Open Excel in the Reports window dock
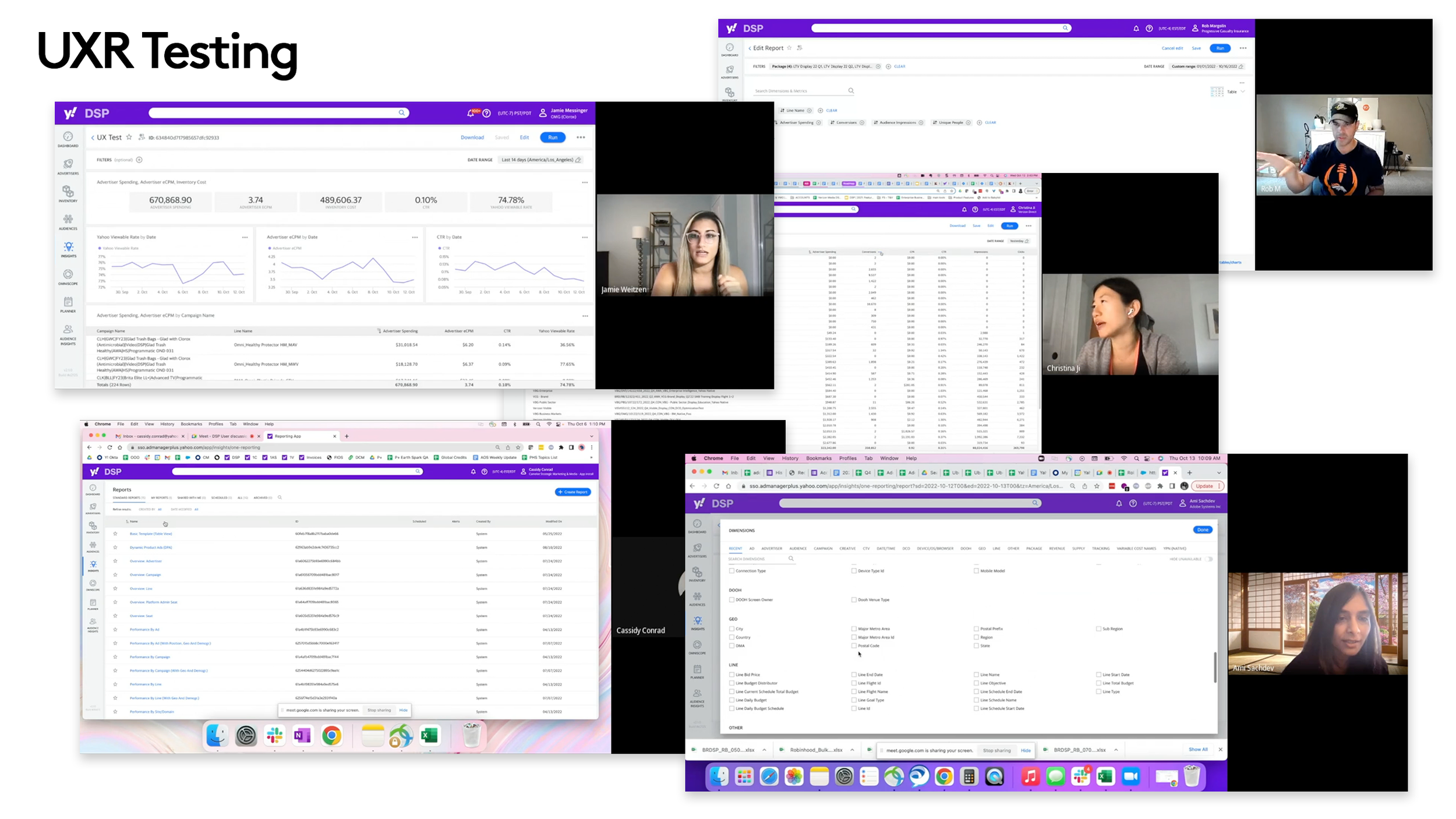The width and height of the screenshot is (1456, 819). click(429, 736)
